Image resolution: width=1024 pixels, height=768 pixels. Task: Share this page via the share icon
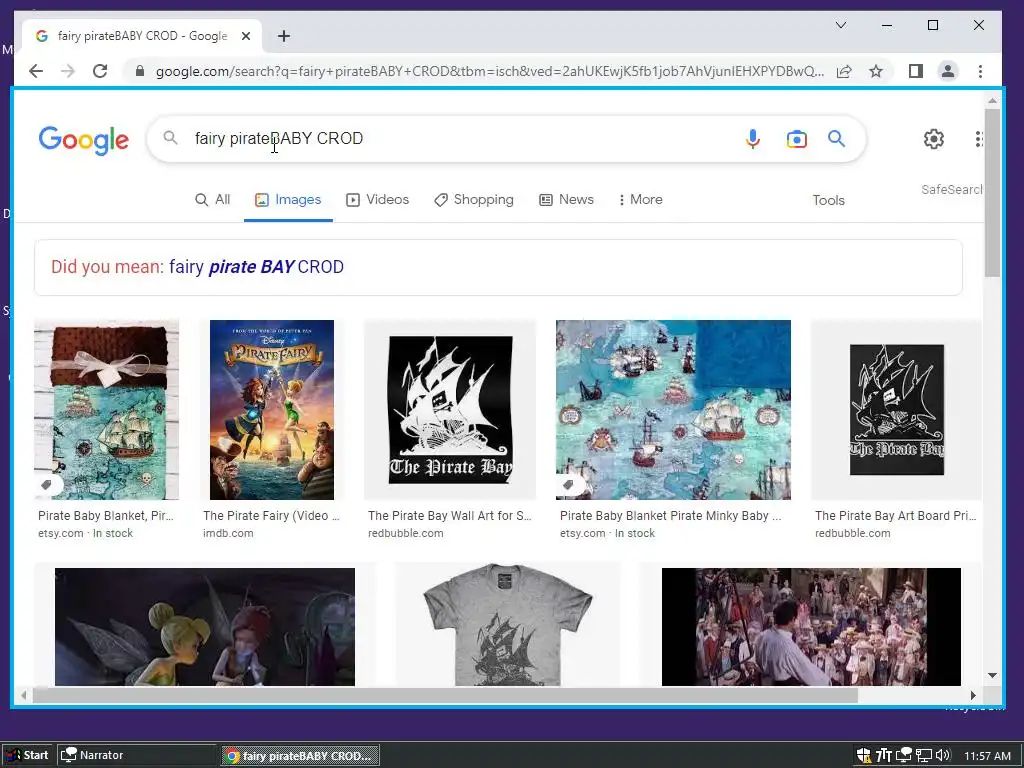coord(844,71)
